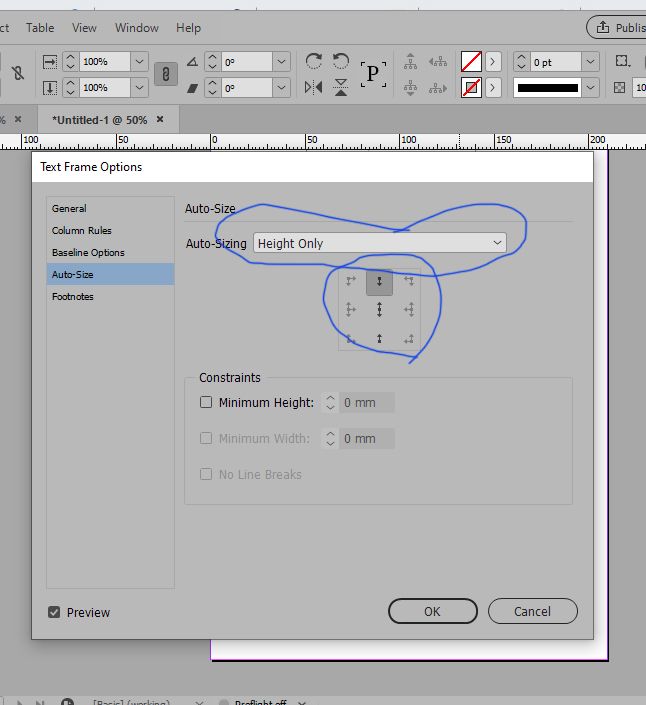Click the Scale Y Percentage icon
Viewport: 646px width, 705px height.
50,88
